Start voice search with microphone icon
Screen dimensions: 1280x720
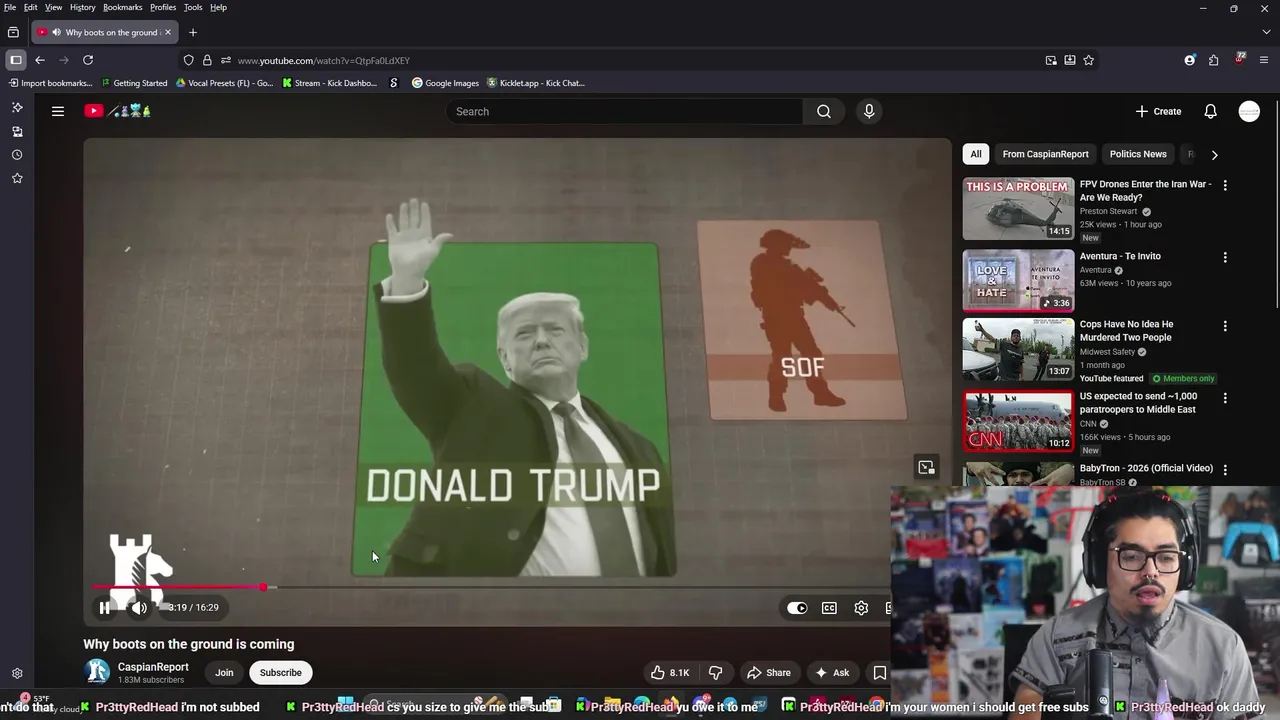(869, 111)
